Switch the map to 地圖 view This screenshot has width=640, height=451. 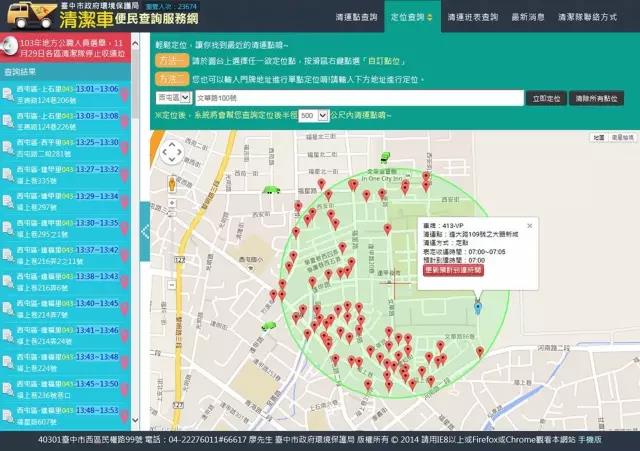[599, 138]
